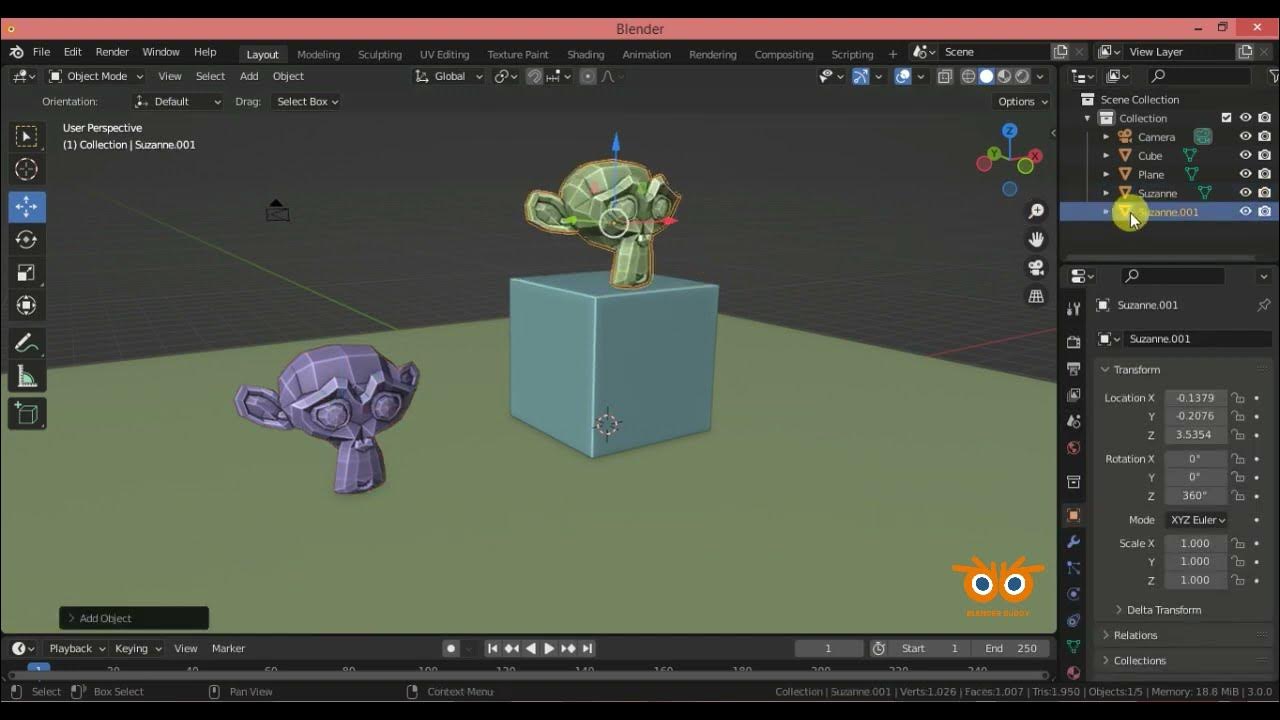The image size is (1280, 720).
Task: Open the Tool properties tab
Action: click(1074, 308)
